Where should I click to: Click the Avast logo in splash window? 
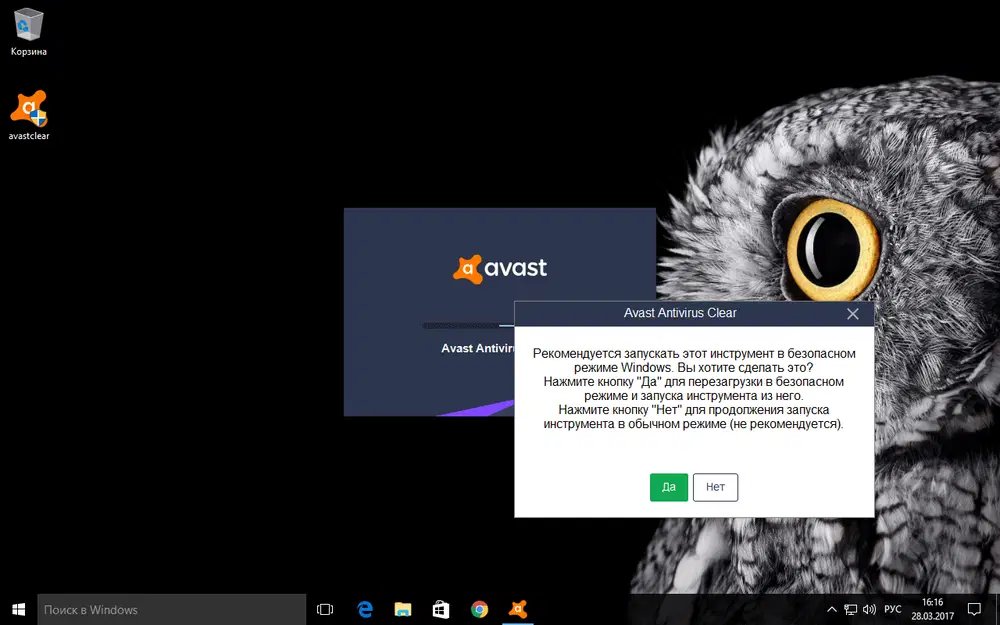500,268
